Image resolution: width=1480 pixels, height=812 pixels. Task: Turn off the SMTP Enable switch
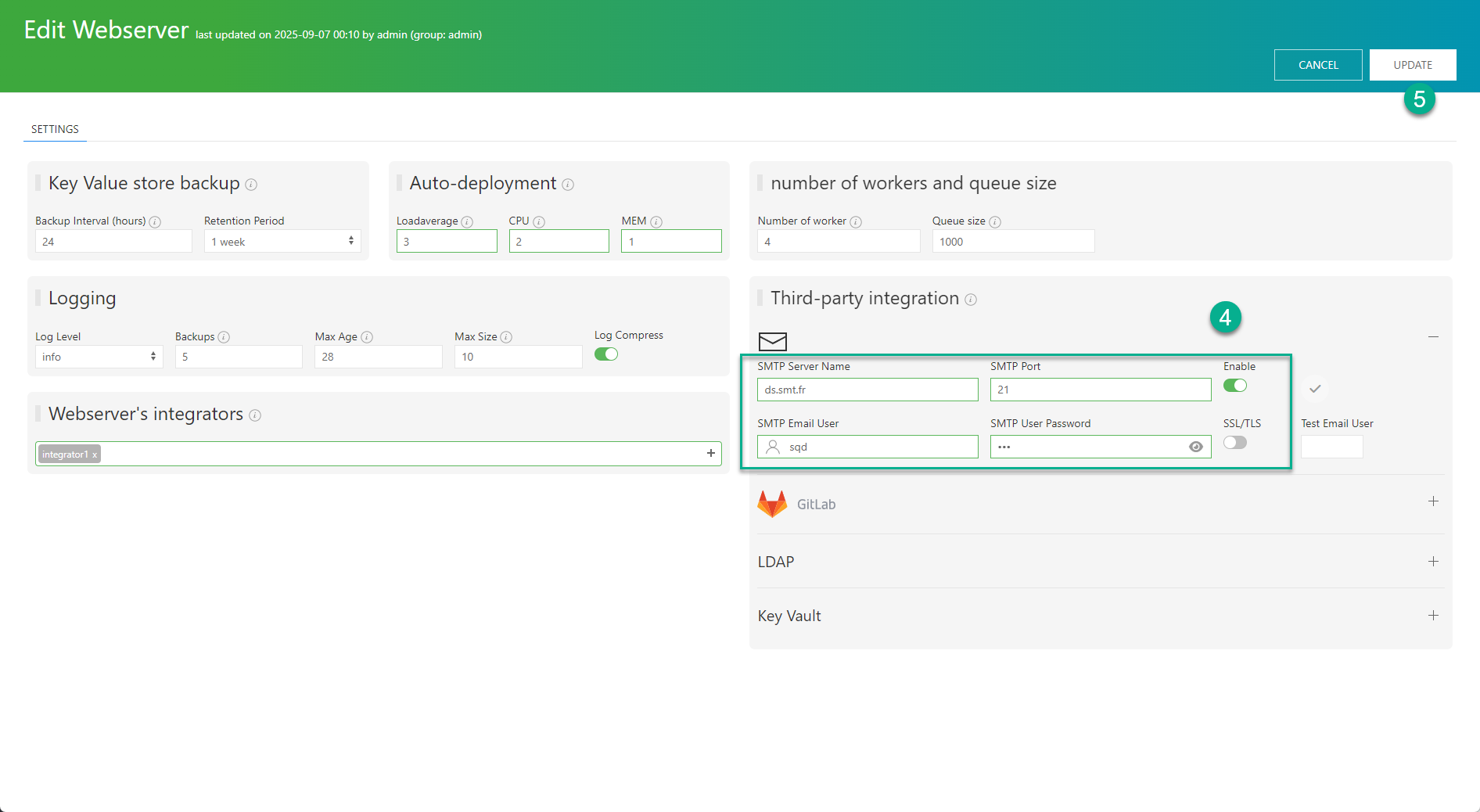tap(1234, 386)
